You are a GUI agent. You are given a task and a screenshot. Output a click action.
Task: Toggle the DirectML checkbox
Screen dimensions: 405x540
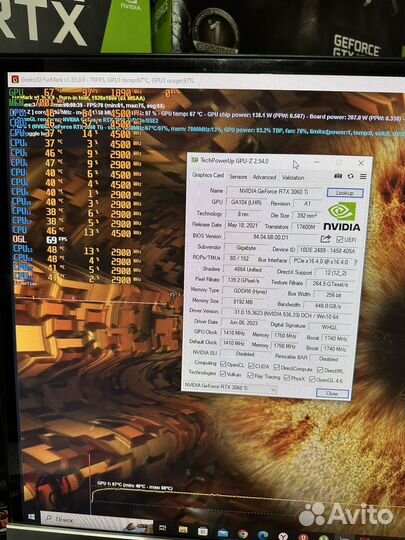(320, 370)
